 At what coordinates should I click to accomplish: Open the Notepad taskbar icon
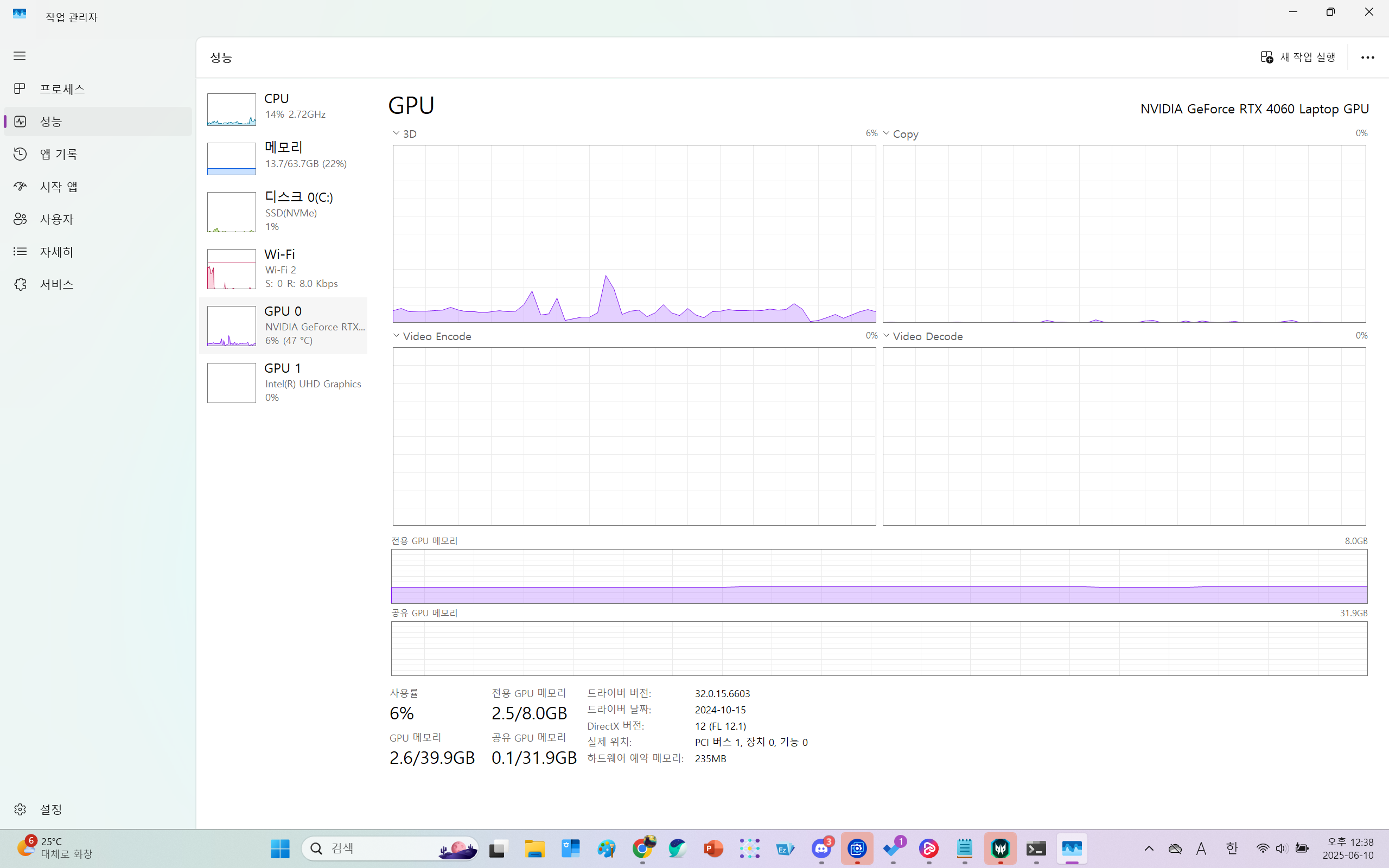[x=964, y=848]
